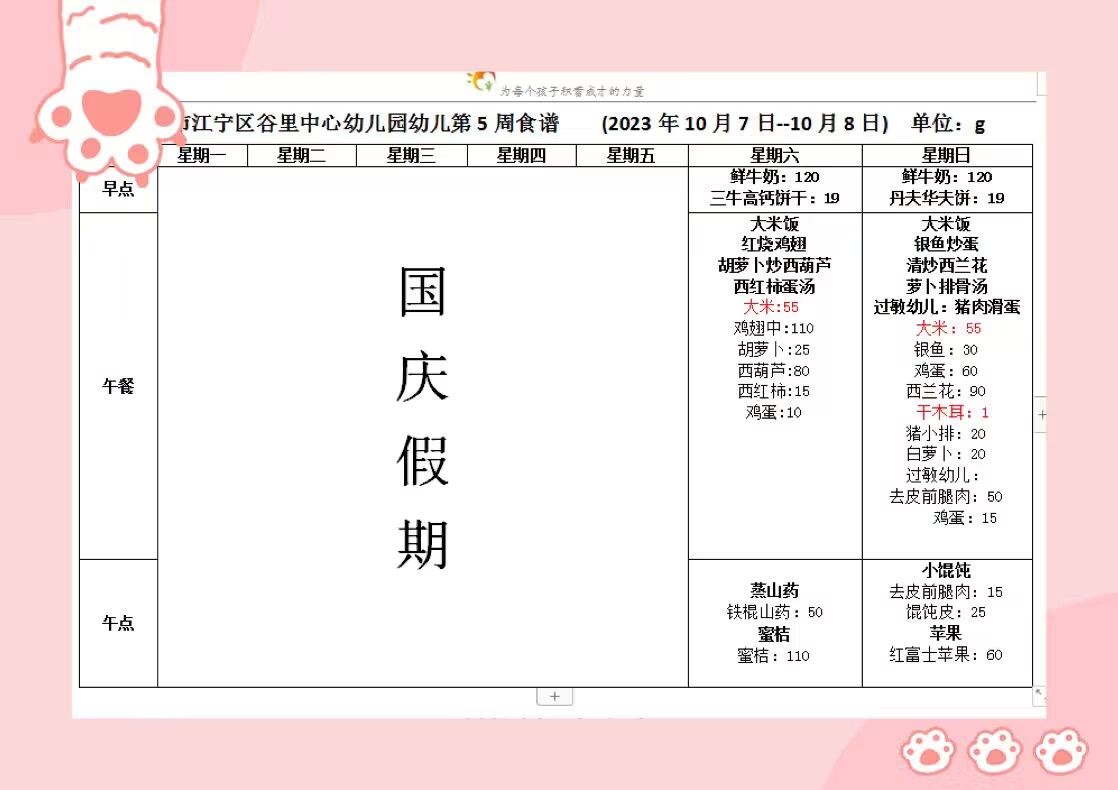
Task: Click the large 国 character in the merged cell
Action: click(422, 292)
